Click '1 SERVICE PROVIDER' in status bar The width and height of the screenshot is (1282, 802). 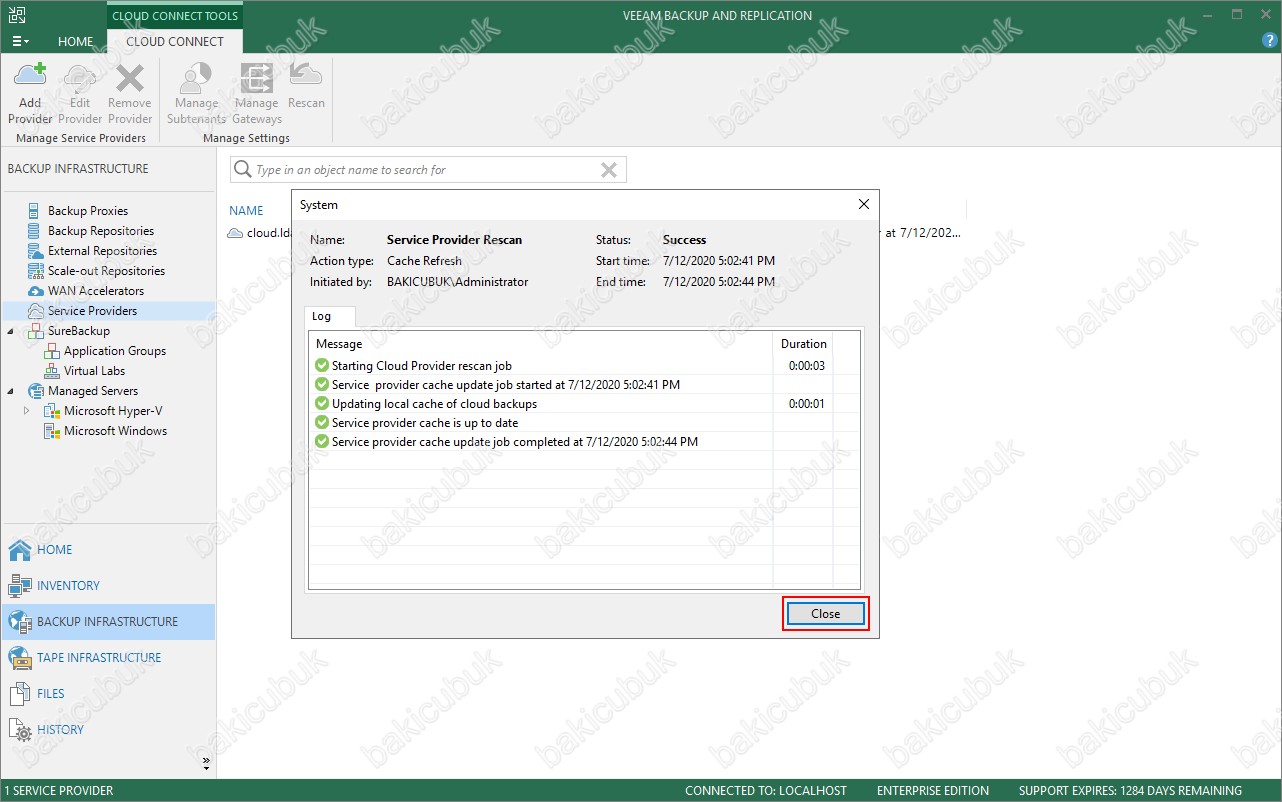click(x=58, y=791)
